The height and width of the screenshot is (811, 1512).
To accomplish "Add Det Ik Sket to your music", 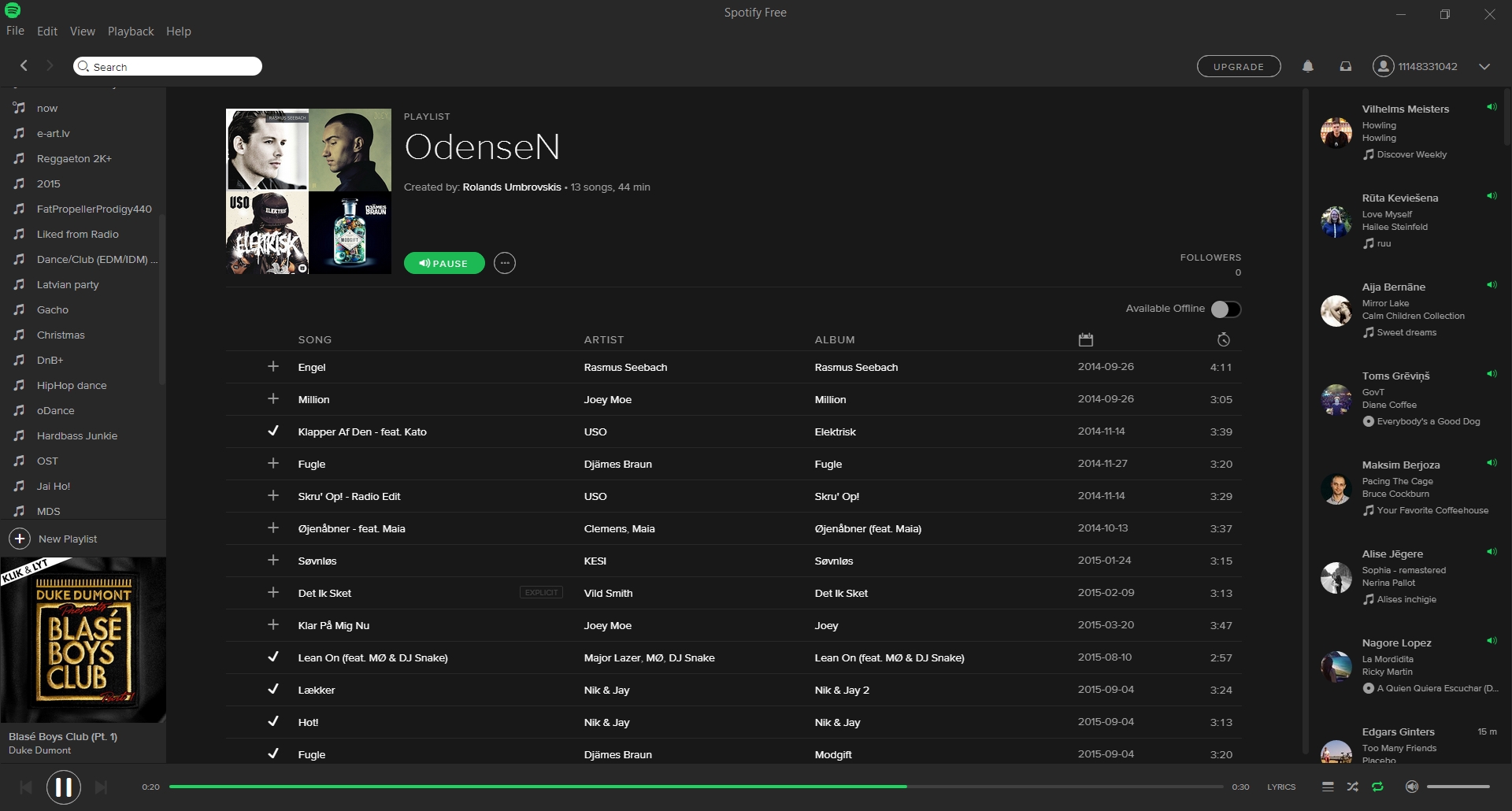I will coord(273,592).
